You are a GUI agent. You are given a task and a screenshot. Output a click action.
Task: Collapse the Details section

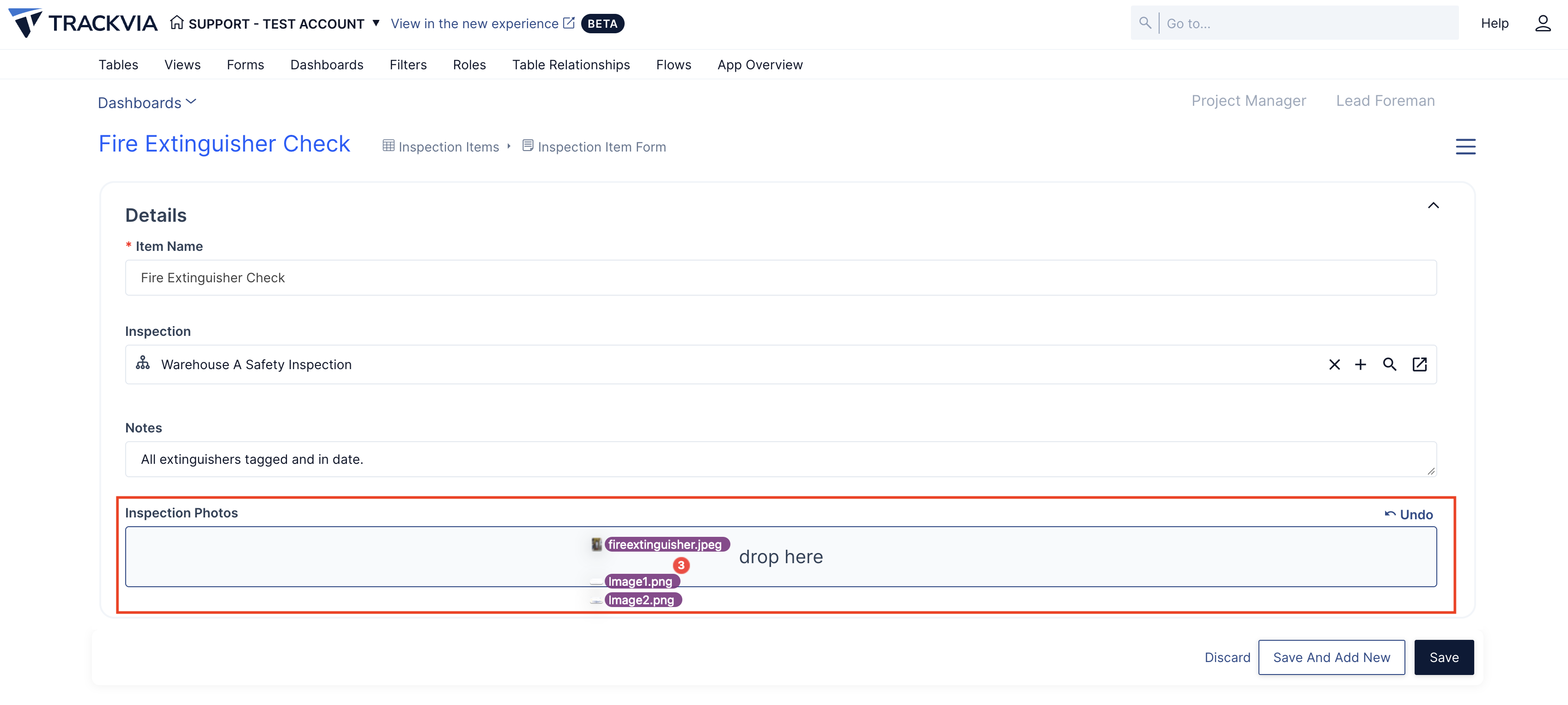click(x=1434, y=205)
